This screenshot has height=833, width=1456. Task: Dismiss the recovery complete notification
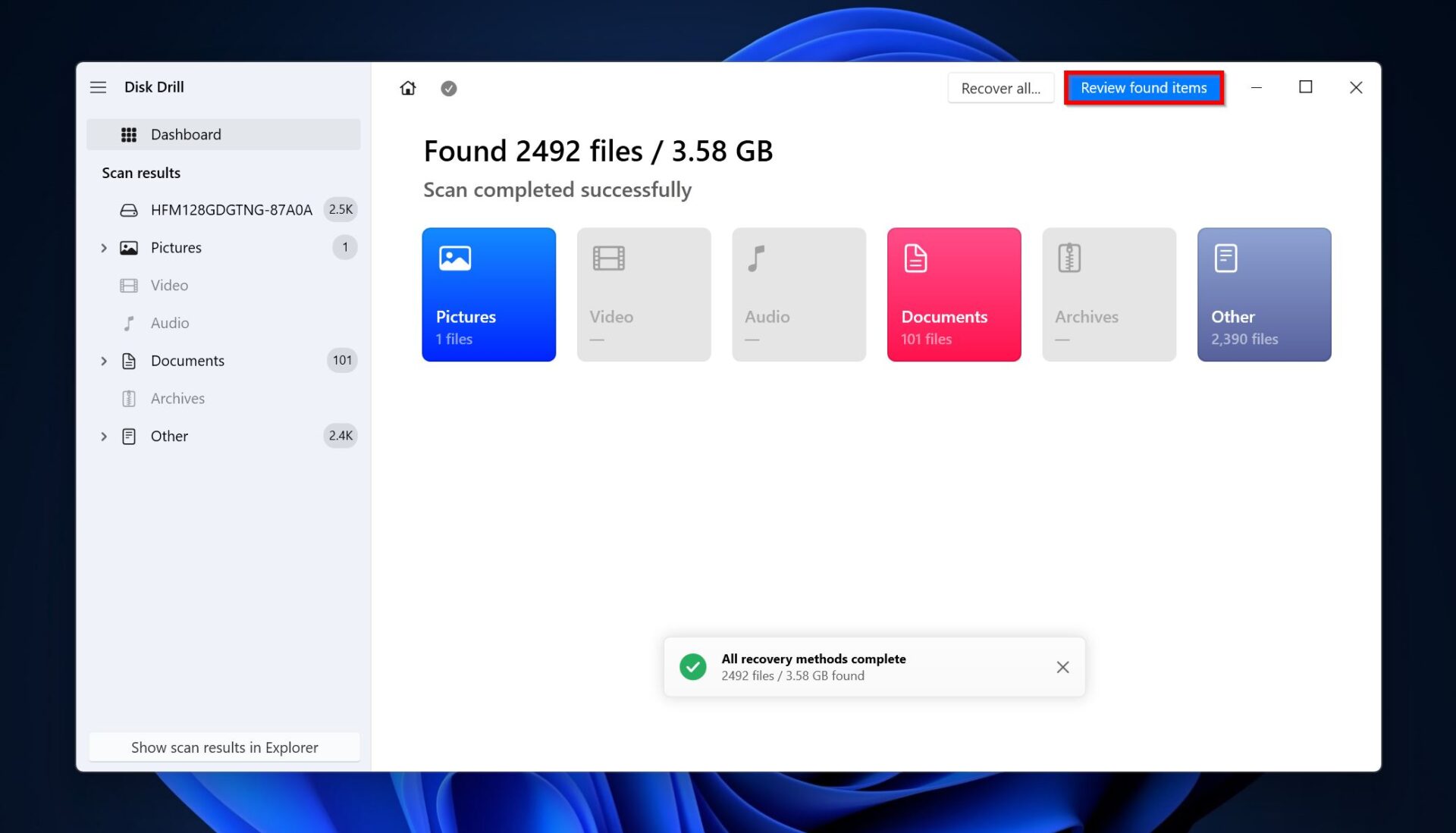point(1062,667)
